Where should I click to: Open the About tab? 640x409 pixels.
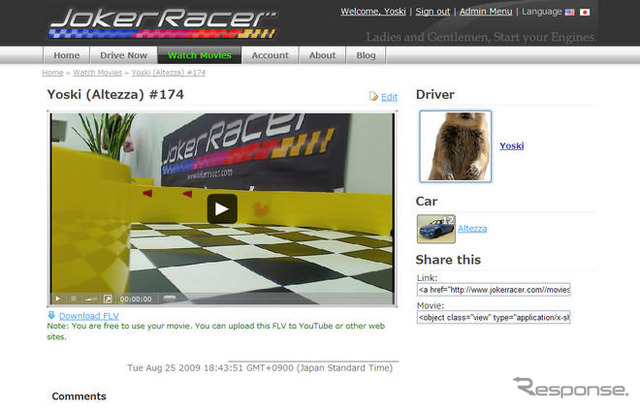(x=322, y=55)
